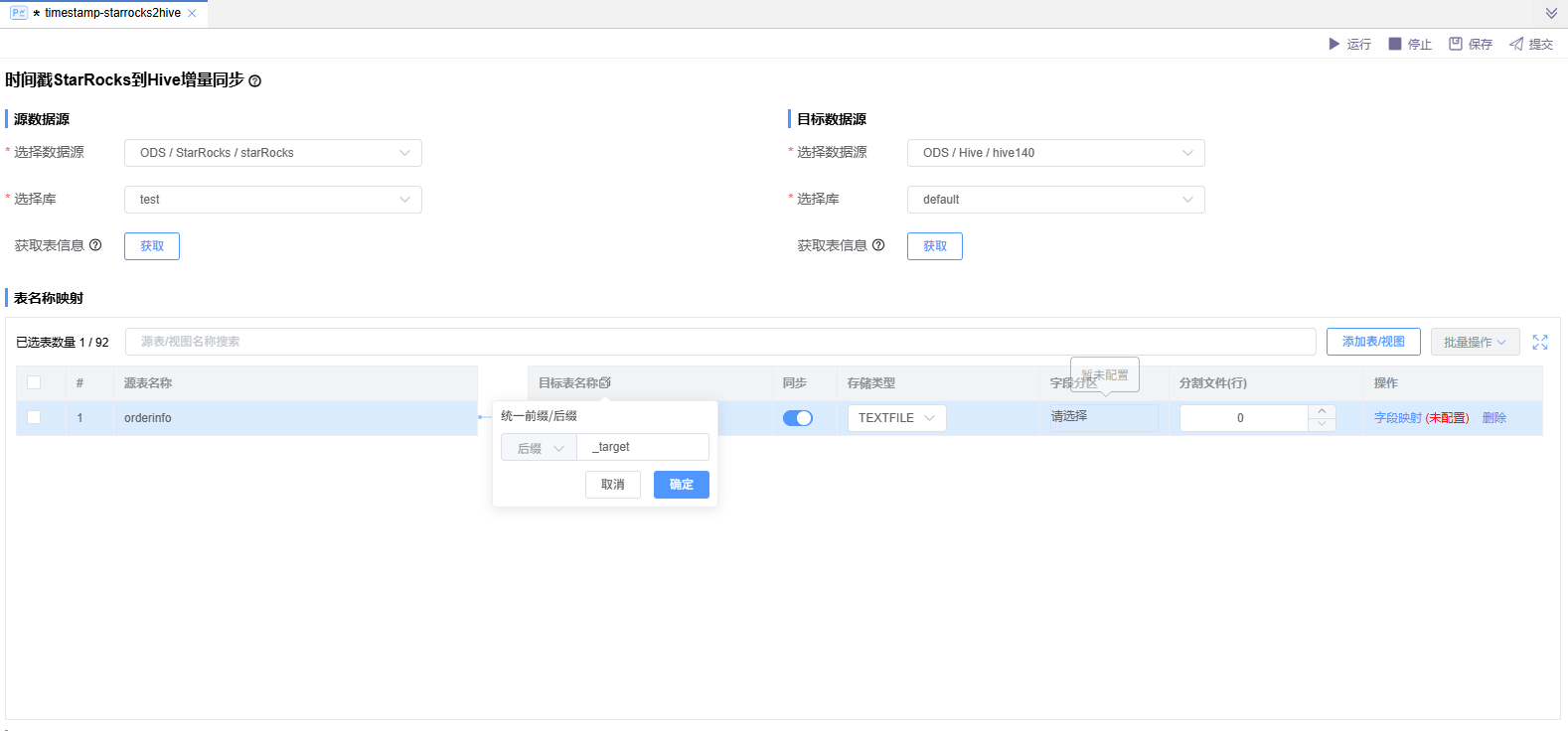The image size is (1568, 731).
Task: Click the Run (运行) play icon
Action: coord(1334,44)
